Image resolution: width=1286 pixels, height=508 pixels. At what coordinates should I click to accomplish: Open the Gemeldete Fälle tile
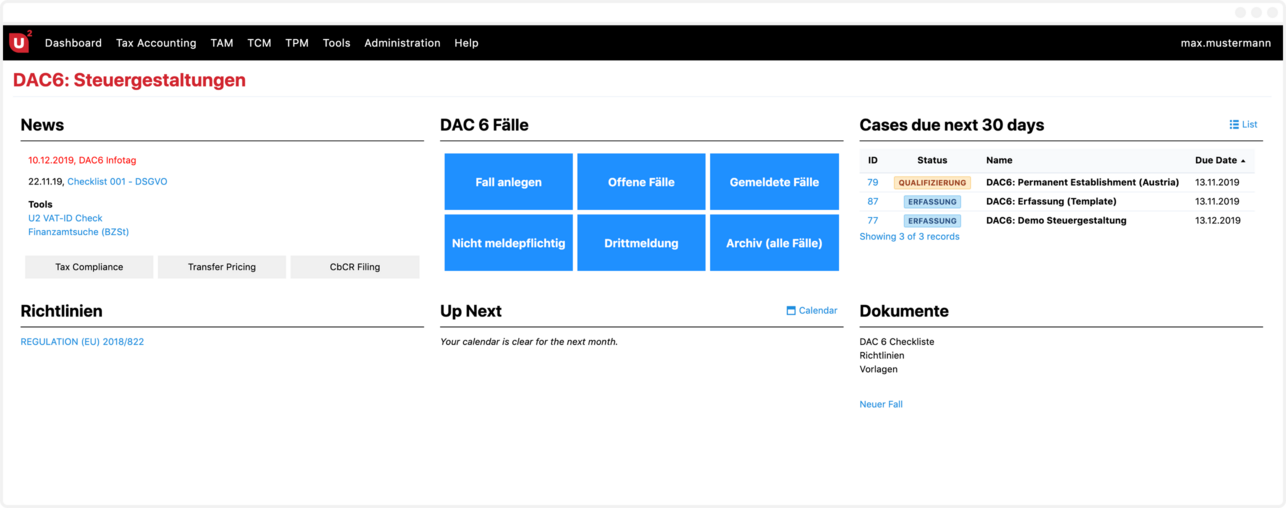pyautogui.click(x=774, y=182)
